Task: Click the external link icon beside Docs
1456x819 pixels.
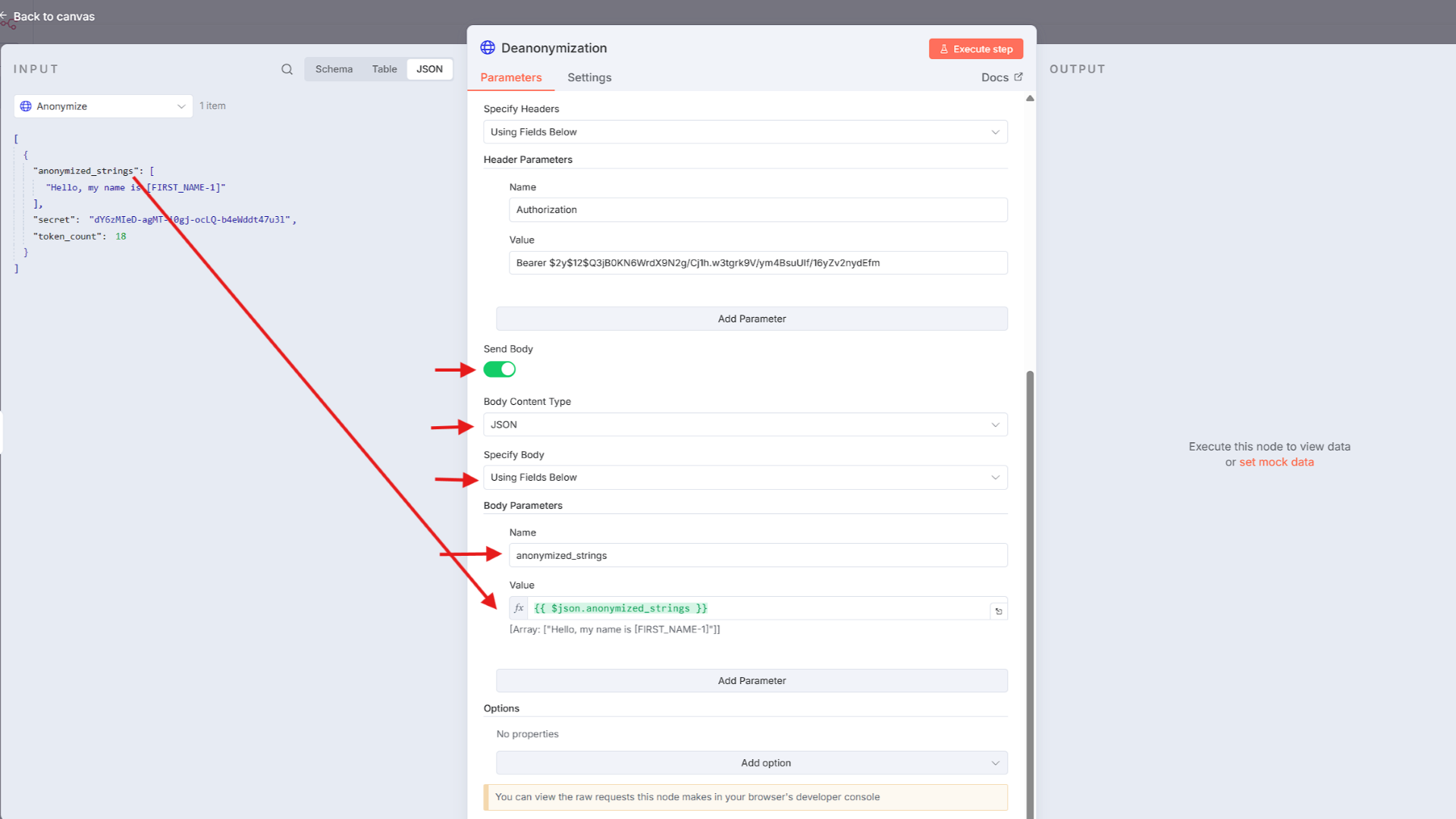Action: coord(1018,77)
